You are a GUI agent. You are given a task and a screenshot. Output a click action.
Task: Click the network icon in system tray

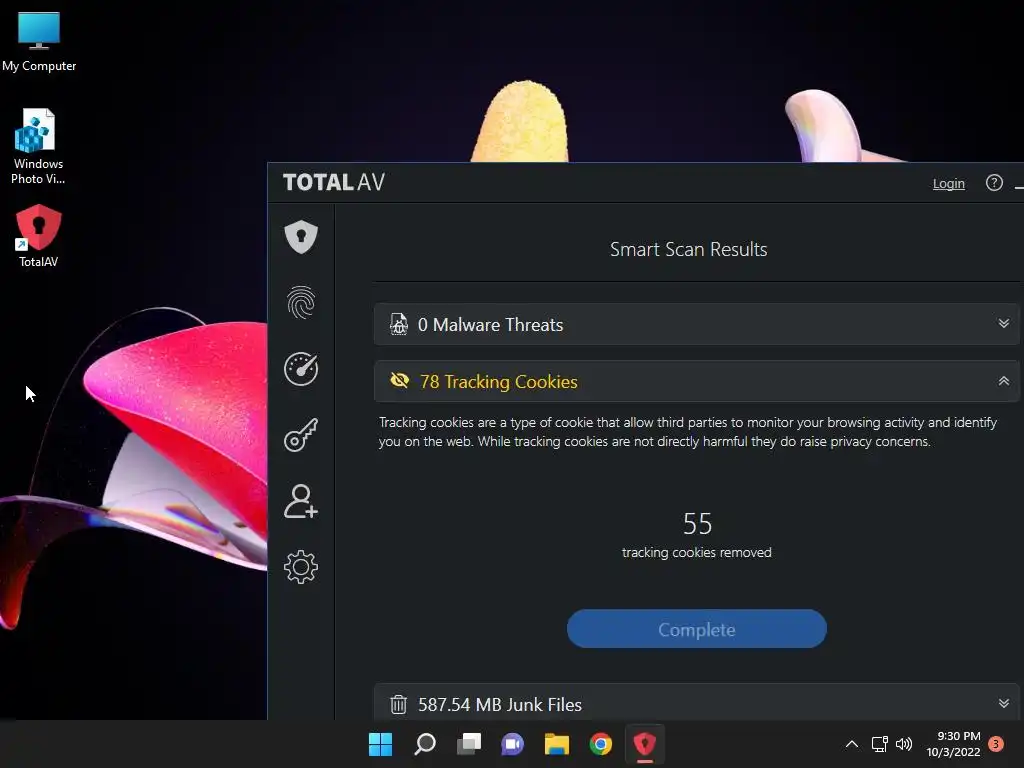[x=880, y=744]
